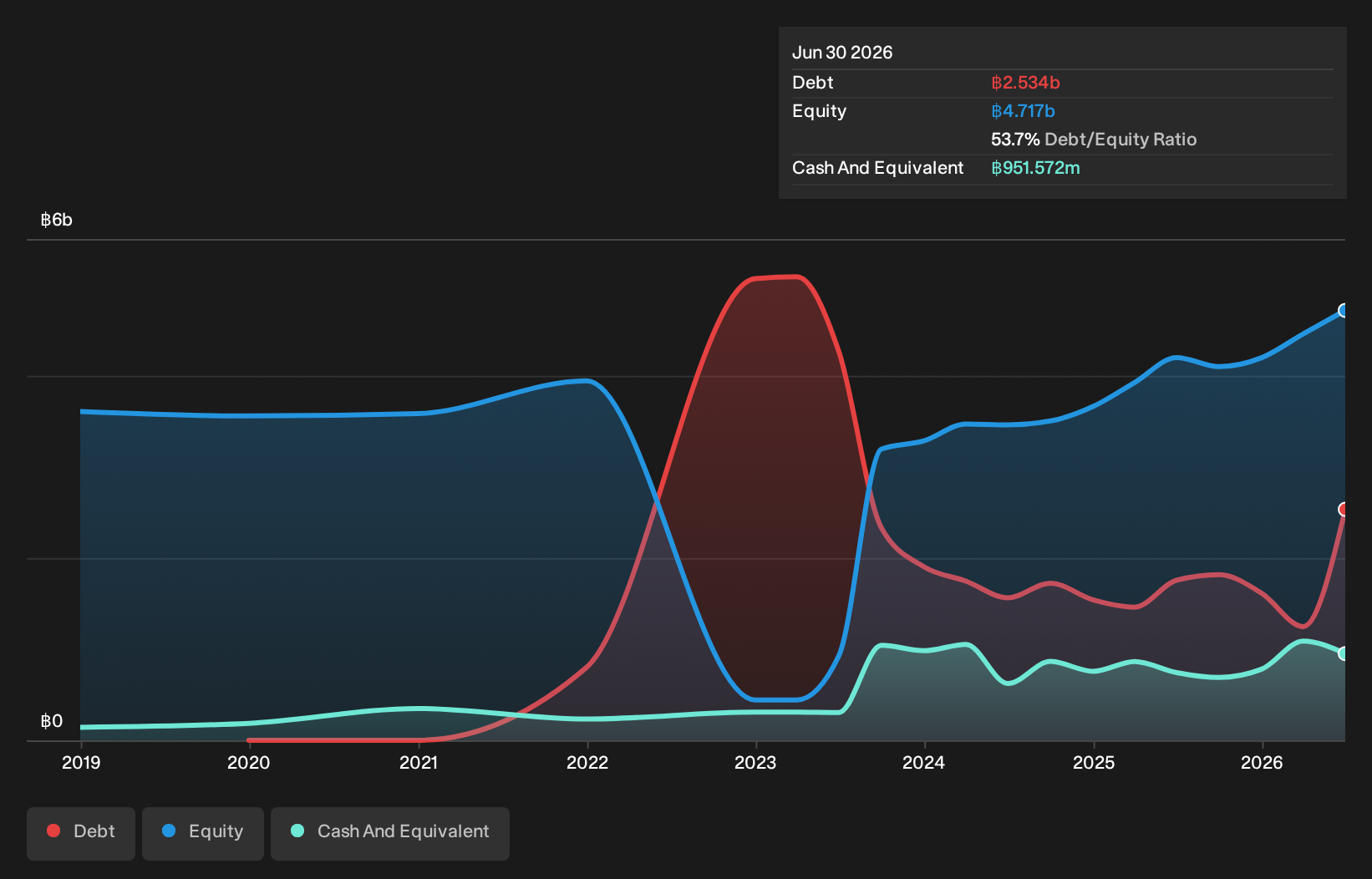The height and width of the screenshot is (879, 1372).
Task: Click the blue Equity endpoint marker
Action: point(1344,311)
